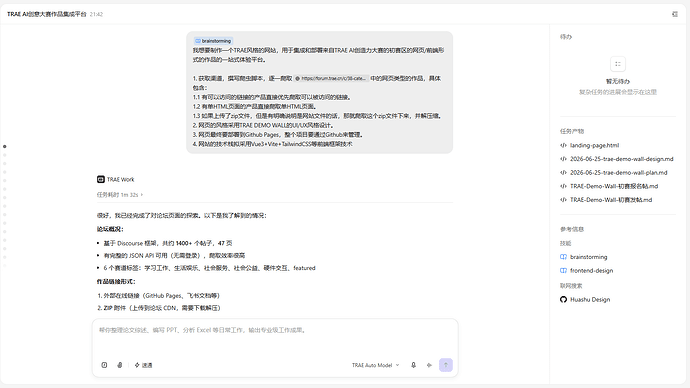Expand the task duration 1m 32s details

coord(120,194)
